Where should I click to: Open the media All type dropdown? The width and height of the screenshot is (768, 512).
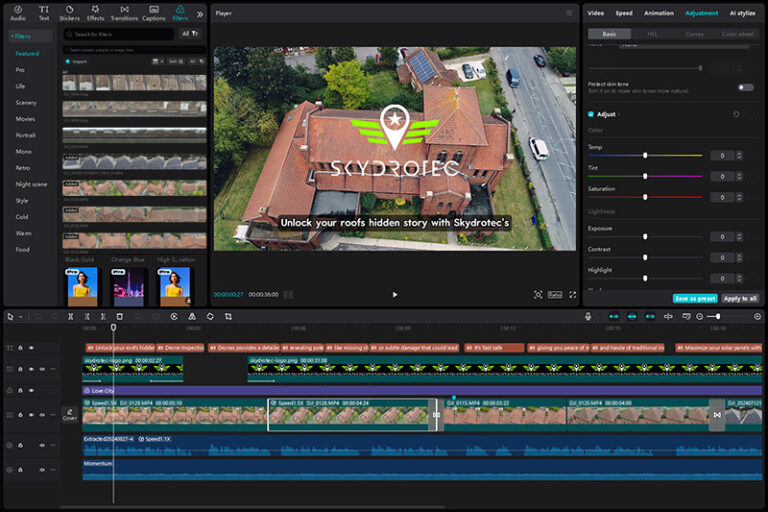[197, 61]
